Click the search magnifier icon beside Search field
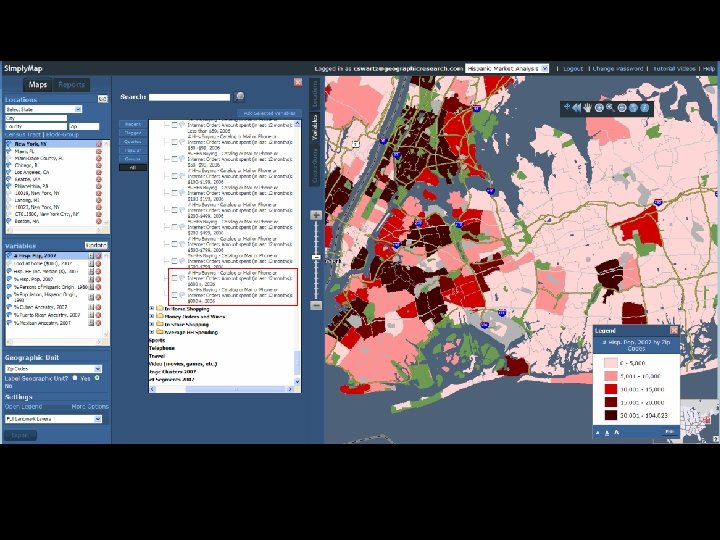Screen dimensions: 720x540 [x=239, y=96]
